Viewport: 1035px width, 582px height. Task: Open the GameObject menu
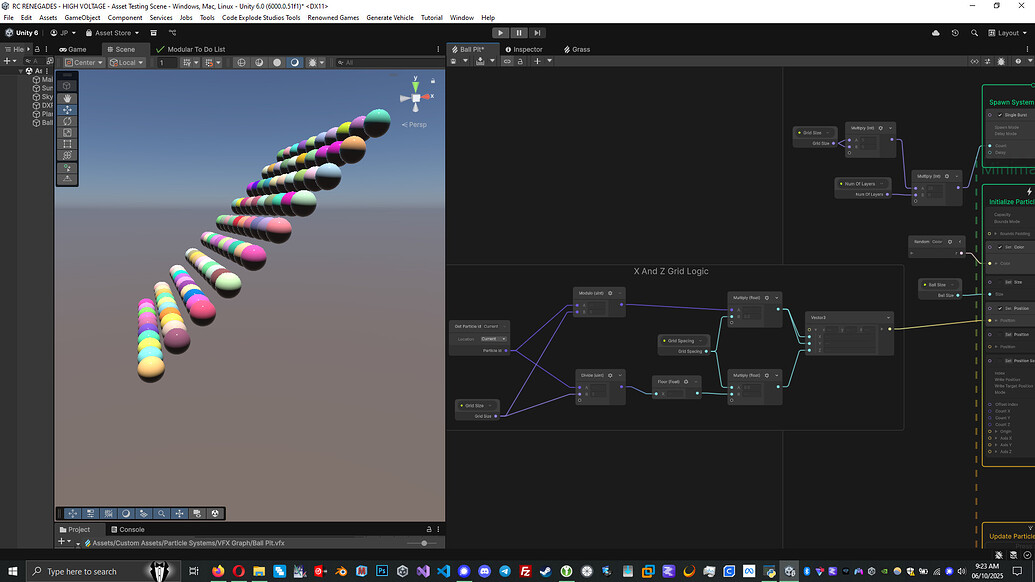tap(81, 17)
